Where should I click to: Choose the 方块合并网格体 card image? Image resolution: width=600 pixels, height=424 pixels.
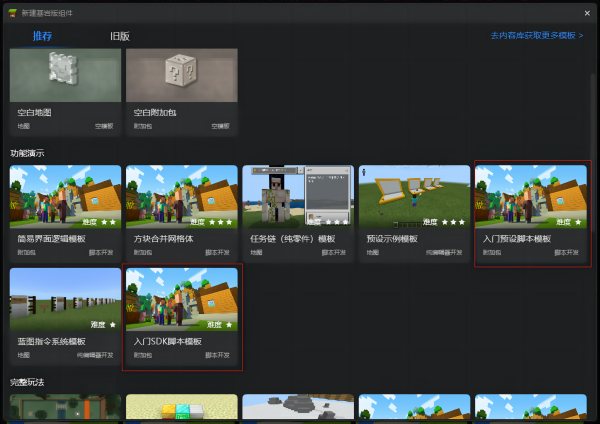(x=182, y=197)
